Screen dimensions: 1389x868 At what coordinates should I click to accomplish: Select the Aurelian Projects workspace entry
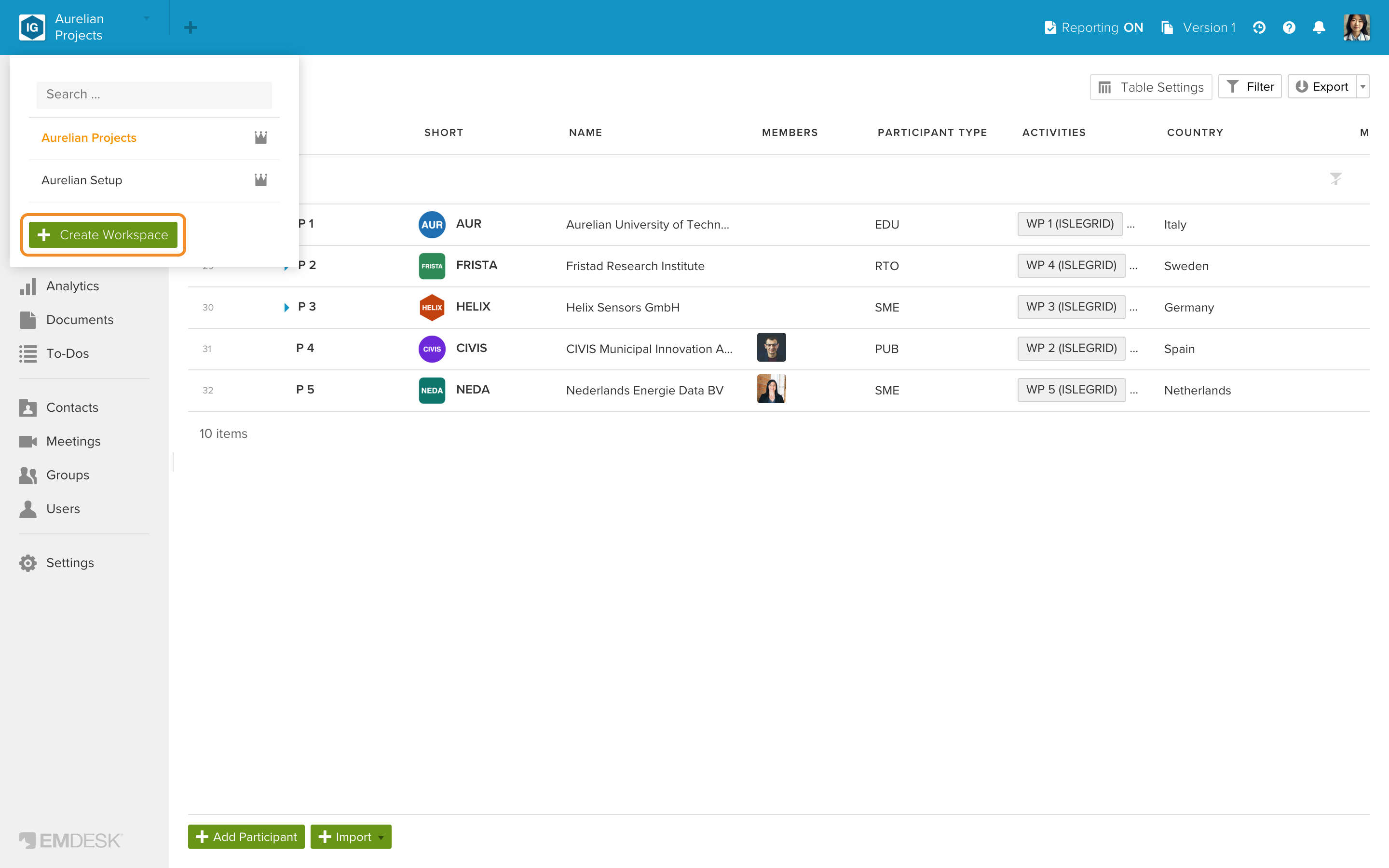point(154,138)
